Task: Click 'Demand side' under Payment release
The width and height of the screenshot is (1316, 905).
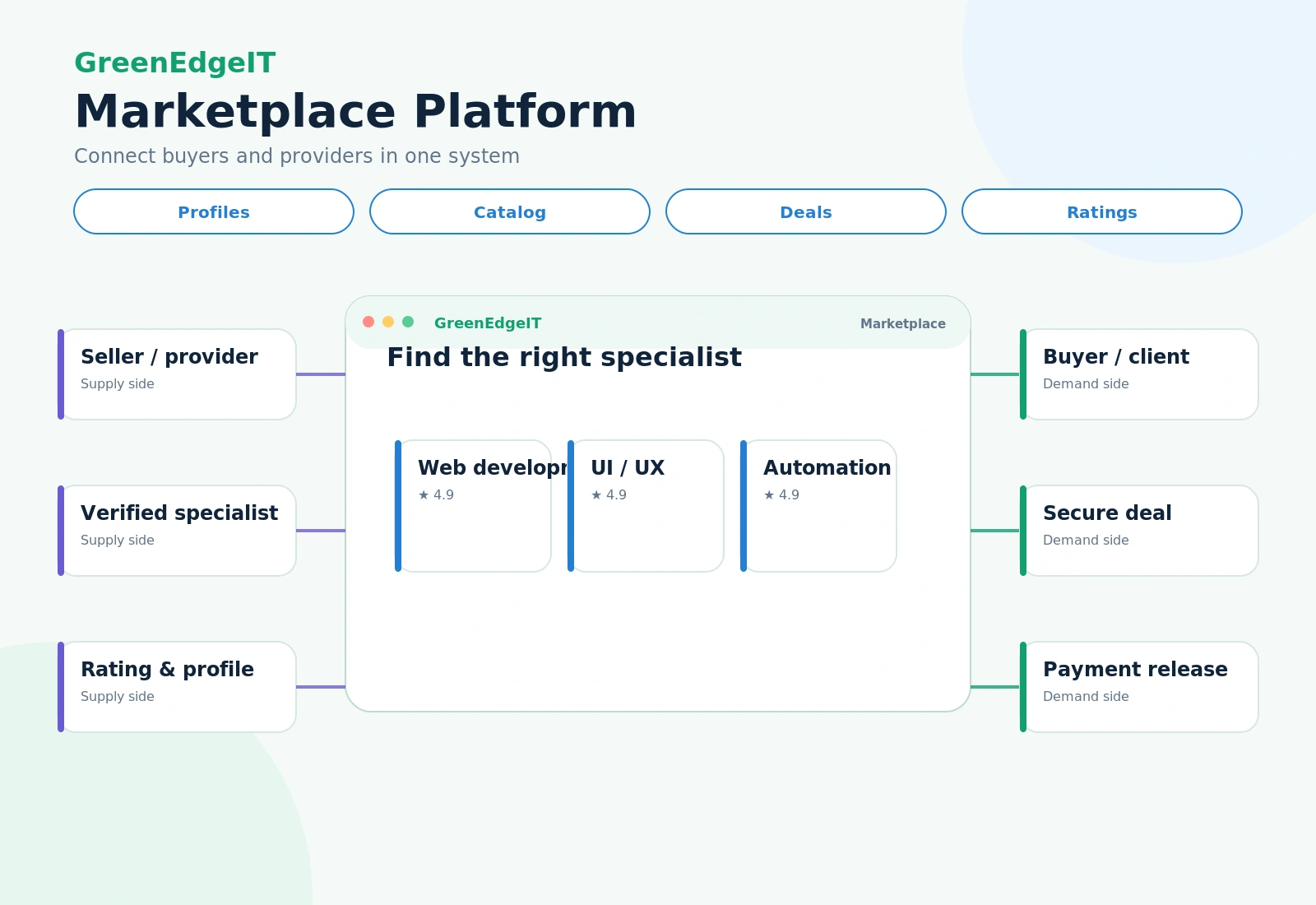Action: [1086, 696]
